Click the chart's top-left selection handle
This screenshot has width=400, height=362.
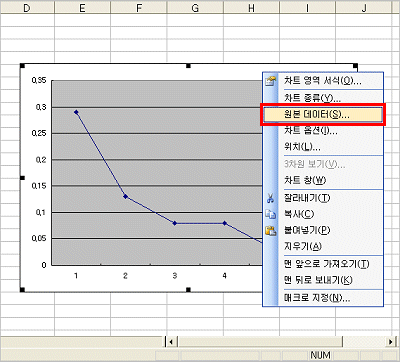(x=22, y=66)
